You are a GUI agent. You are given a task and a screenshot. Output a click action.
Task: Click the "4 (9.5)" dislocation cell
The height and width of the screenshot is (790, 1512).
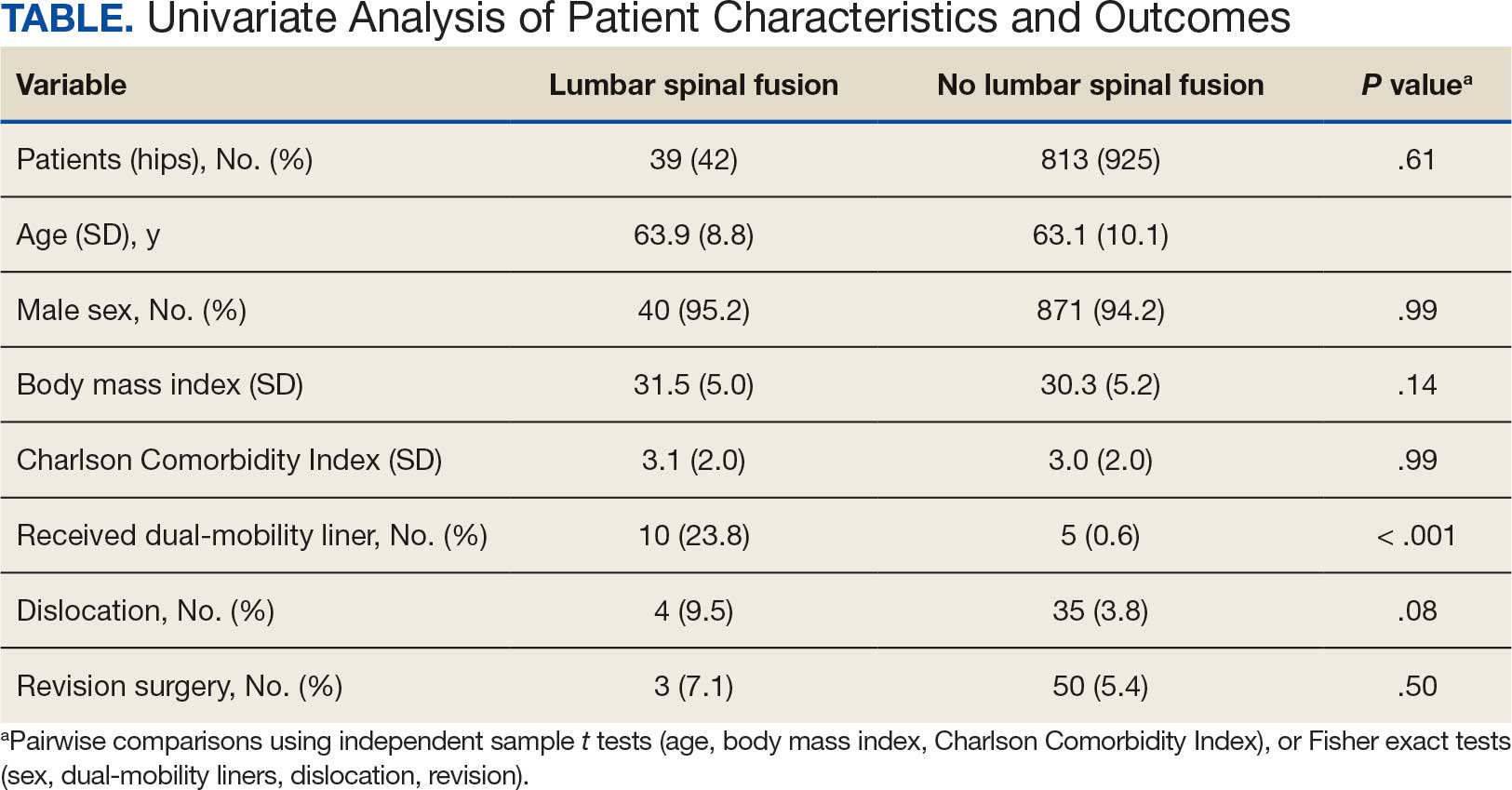click(693, 611)
